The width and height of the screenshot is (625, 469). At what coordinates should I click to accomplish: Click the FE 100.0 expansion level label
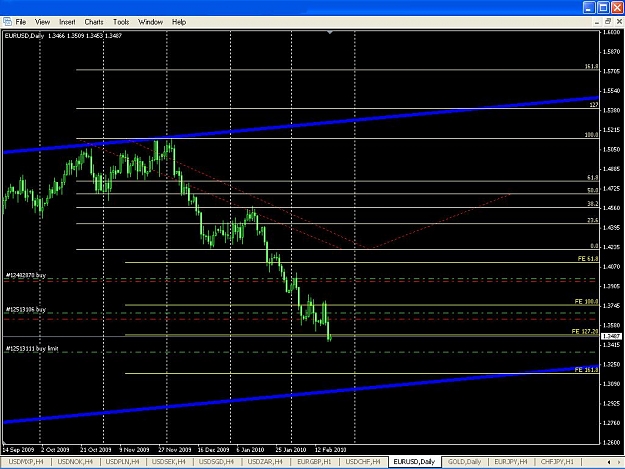coord(586,302)
